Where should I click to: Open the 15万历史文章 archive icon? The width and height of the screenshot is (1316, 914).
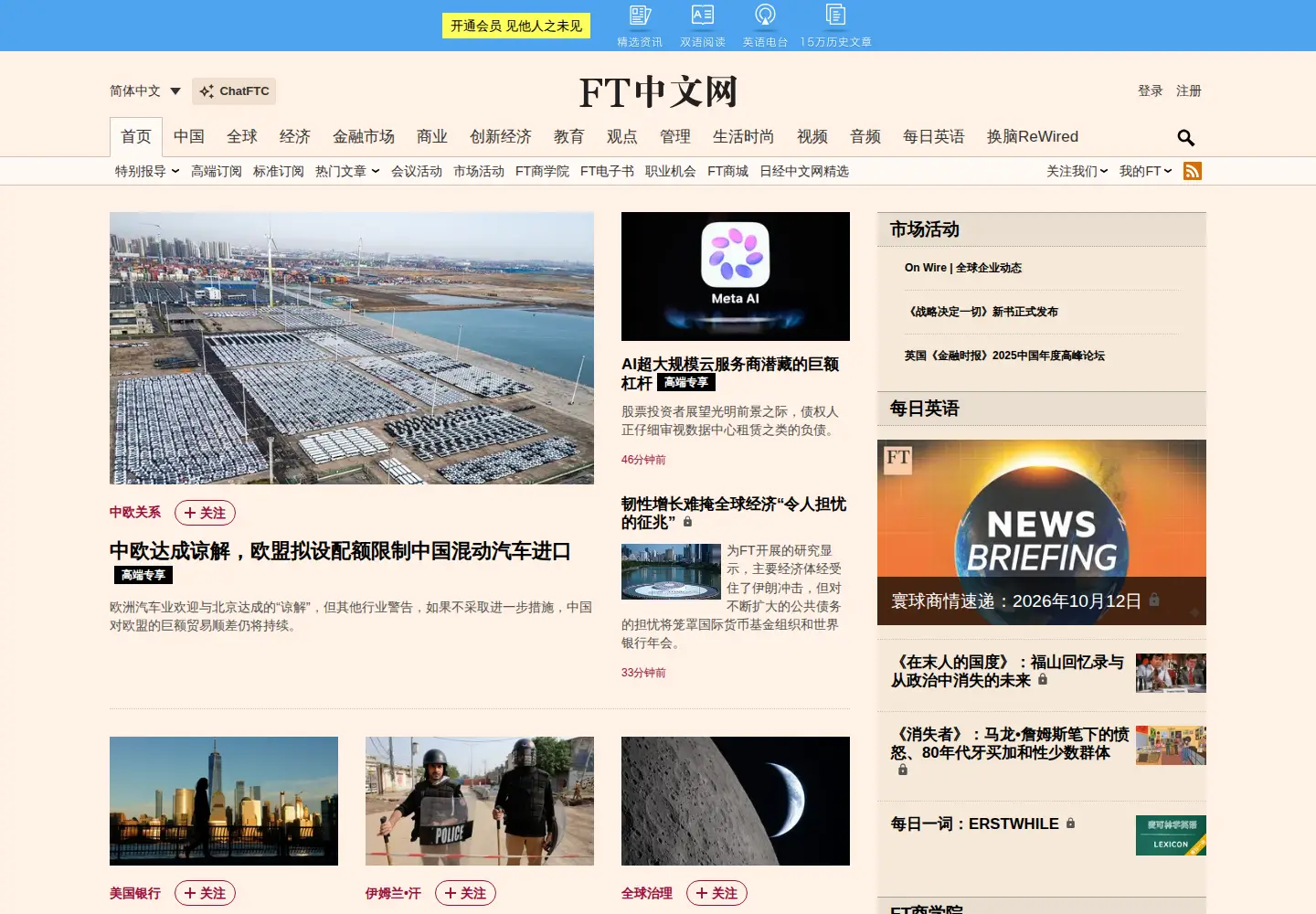[835, 25]
